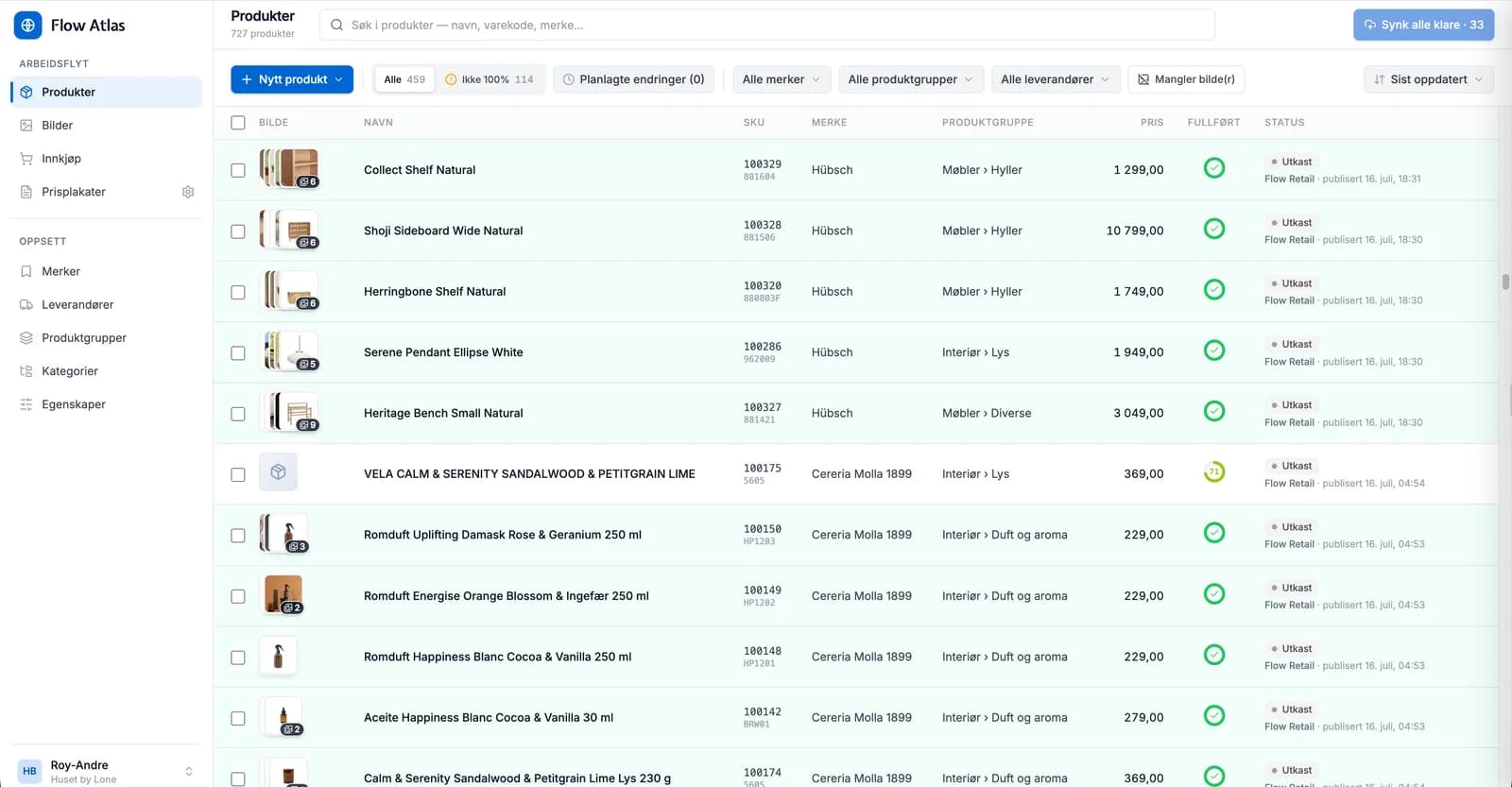The image size is (1512, 787).
Task: Click completed check icon for Aceite Happiness
Action: pyautogui.click(x=1214, y=715)
